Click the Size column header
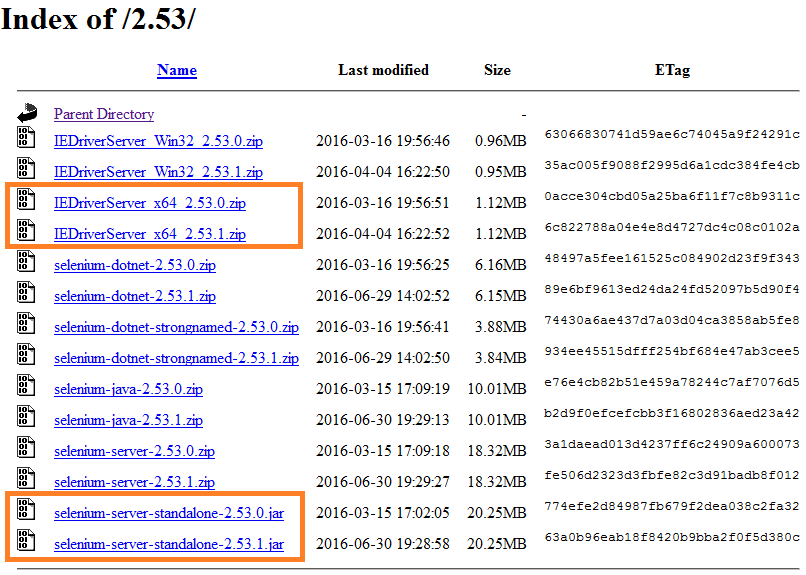 [x=497, y=70]
